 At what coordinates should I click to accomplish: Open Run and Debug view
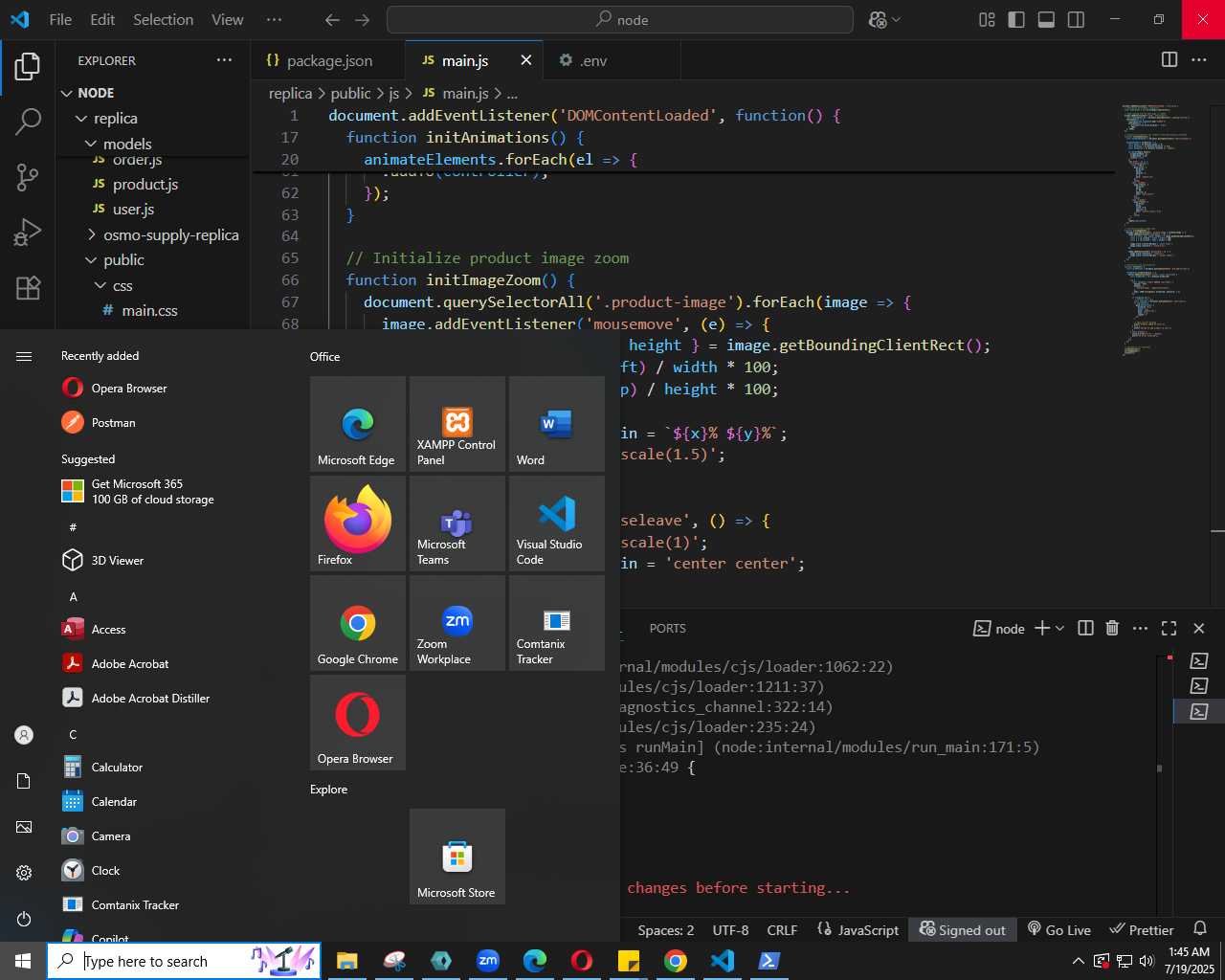28,233
